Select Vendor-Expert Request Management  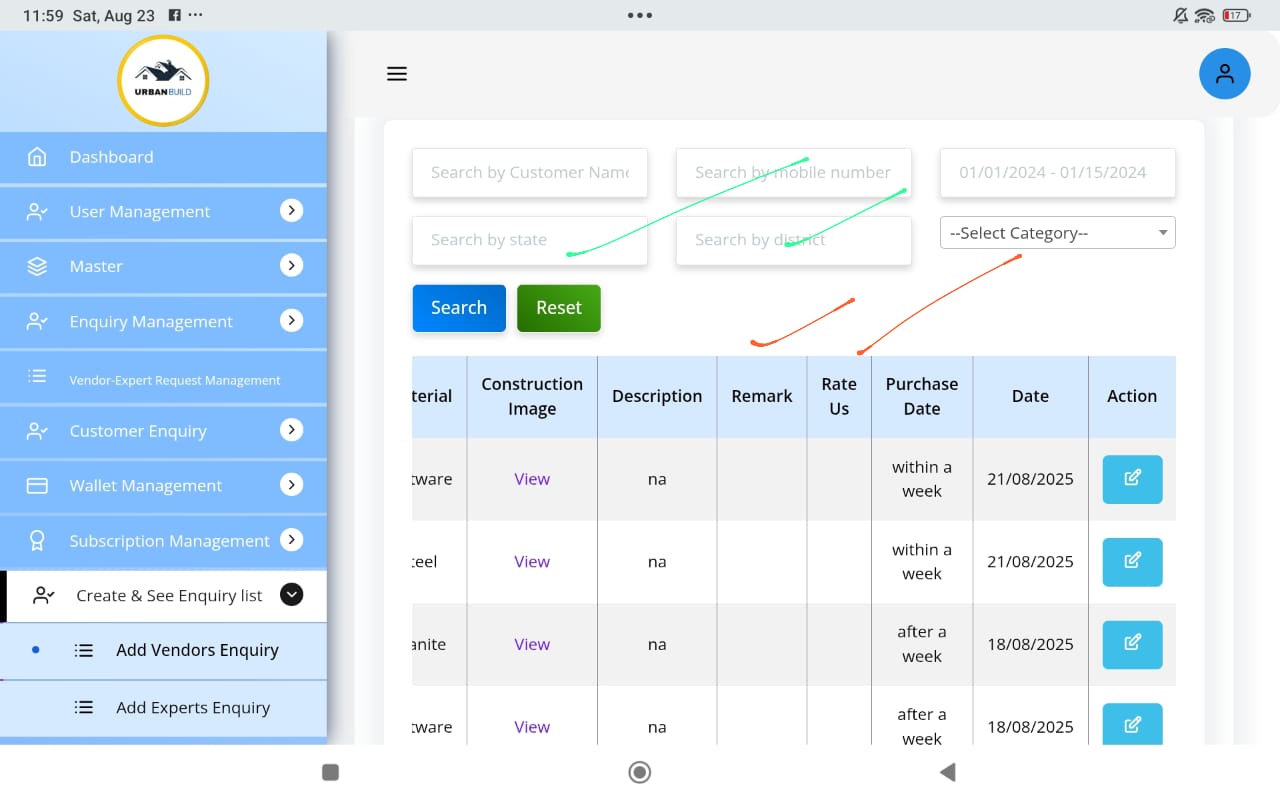coord(175,380)
